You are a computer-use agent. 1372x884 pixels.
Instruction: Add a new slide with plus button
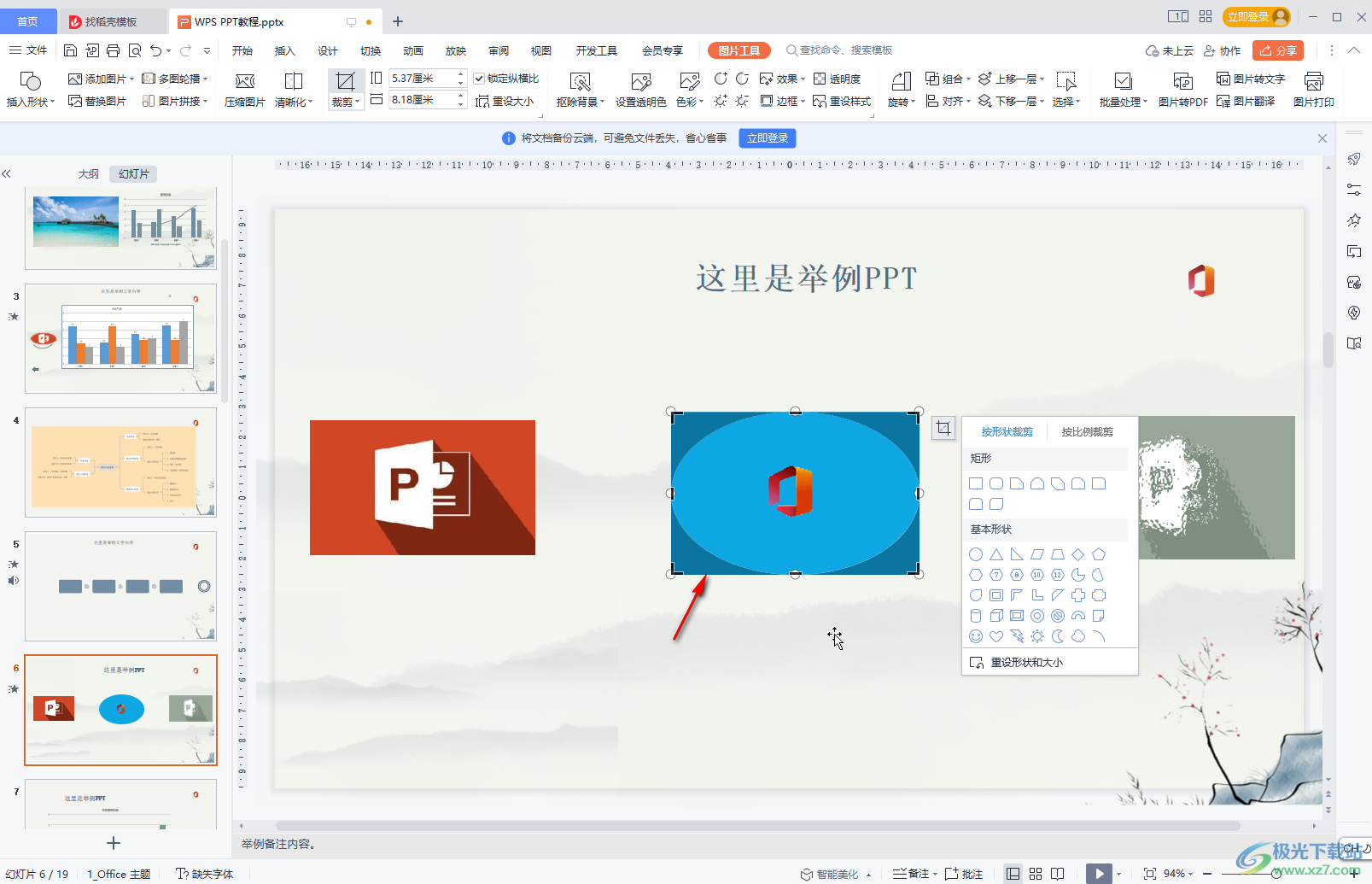click(113, 843)
